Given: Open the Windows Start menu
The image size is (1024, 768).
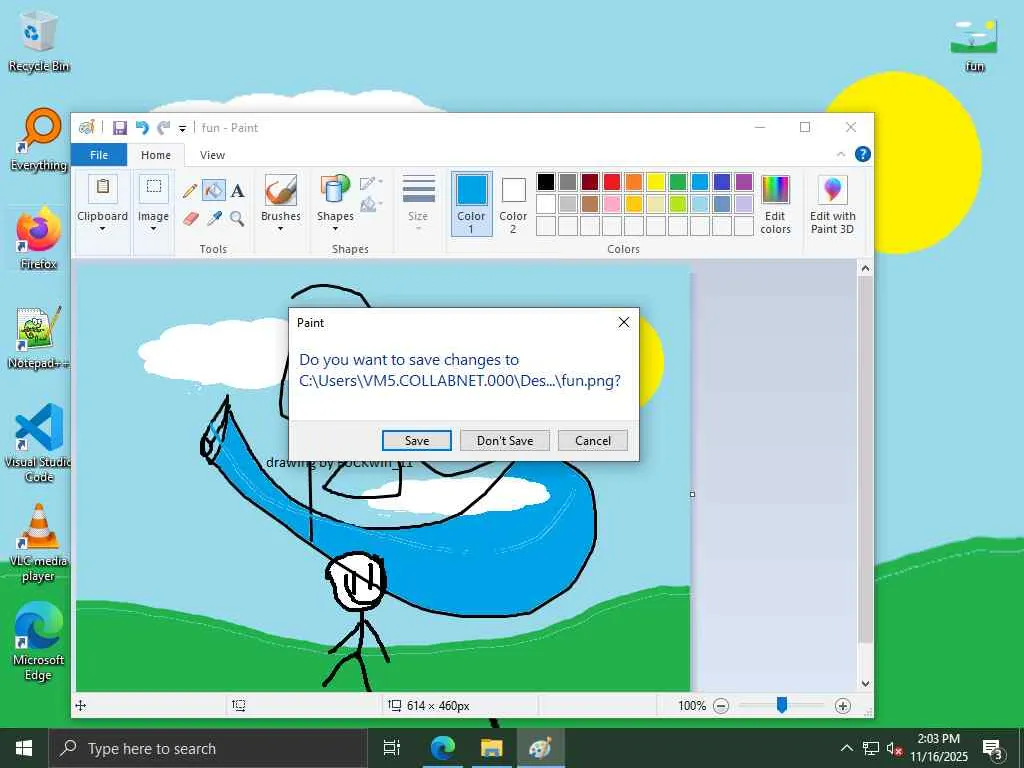Looking at the screenshot, I should [24, 748].
